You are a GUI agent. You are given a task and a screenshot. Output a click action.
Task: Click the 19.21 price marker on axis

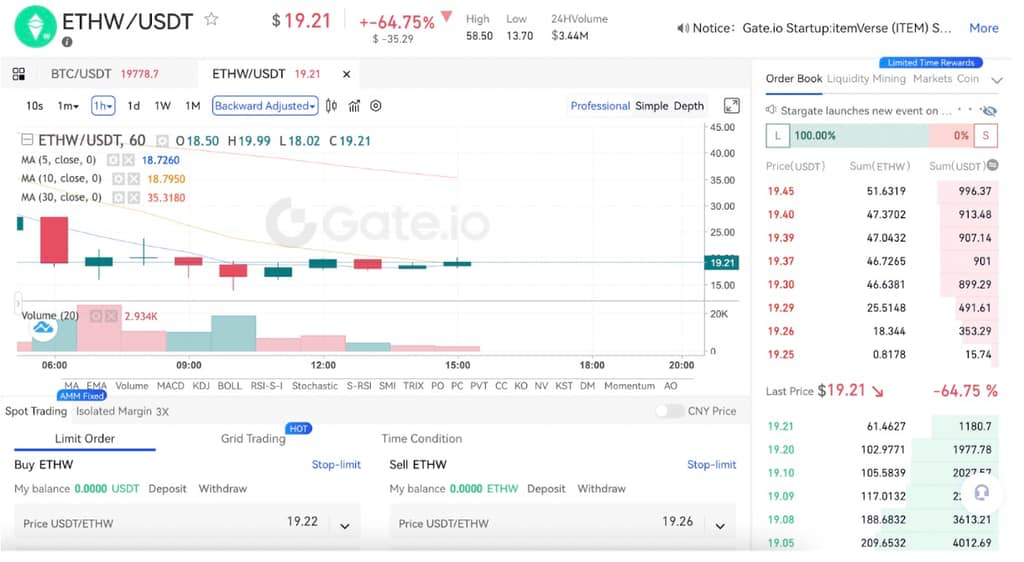[x=722, y=263]
